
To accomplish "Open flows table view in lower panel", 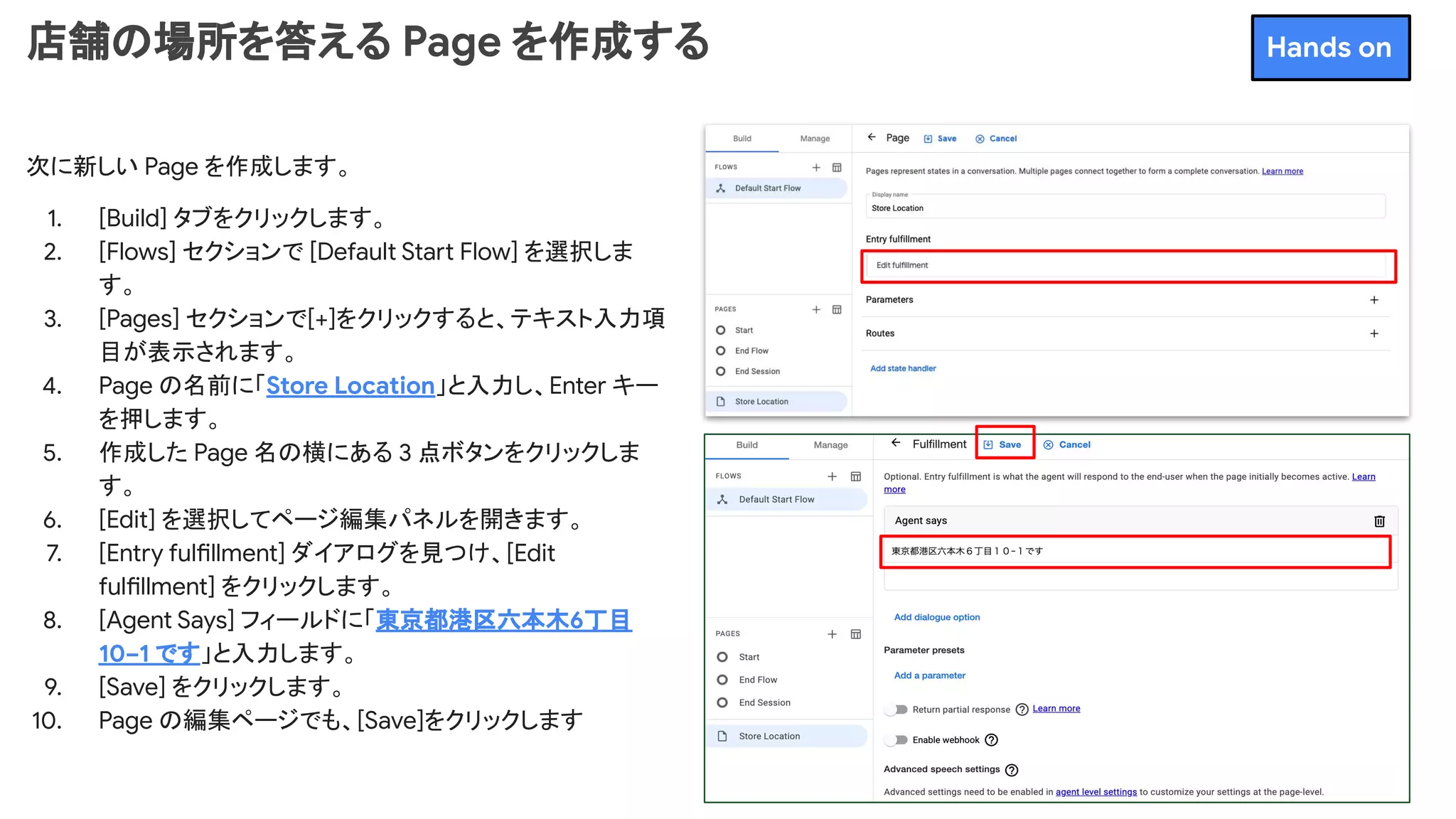I will [x=856, y=476].
